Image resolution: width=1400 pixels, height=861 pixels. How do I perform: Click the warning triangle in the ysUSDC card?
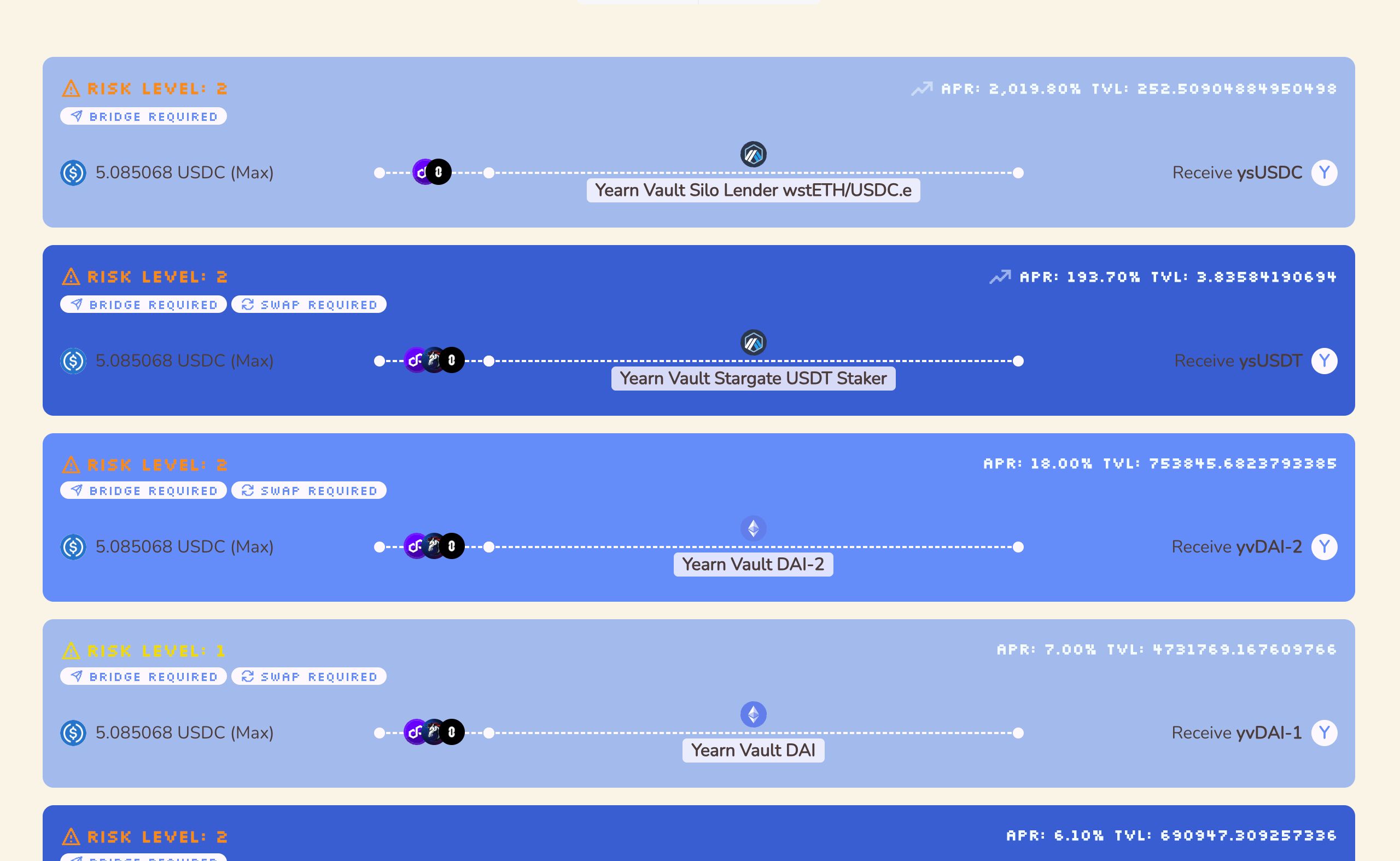pos(71,89)
